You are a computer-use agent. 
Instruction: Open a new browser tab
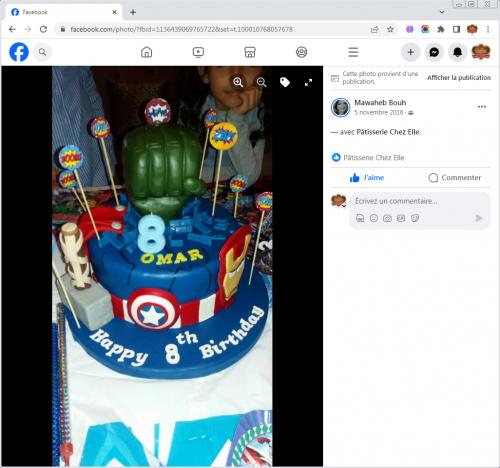click(133, 12)
